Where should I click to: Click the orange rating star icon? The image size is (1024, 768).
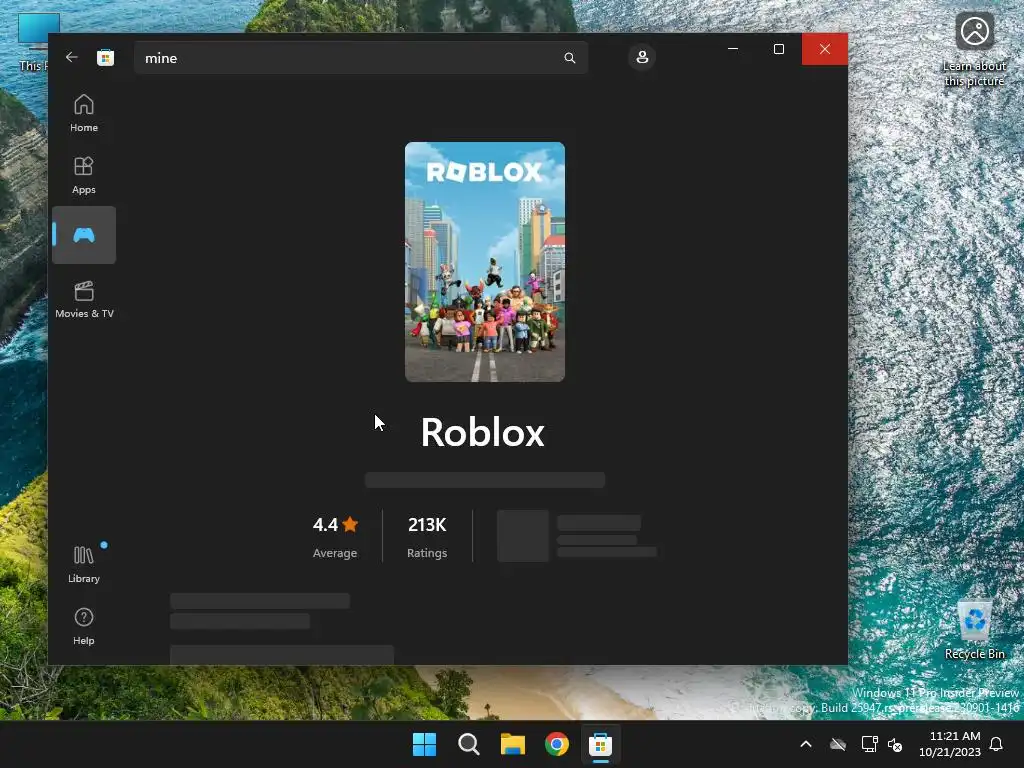pyautogui.click(x=351, y=524)
